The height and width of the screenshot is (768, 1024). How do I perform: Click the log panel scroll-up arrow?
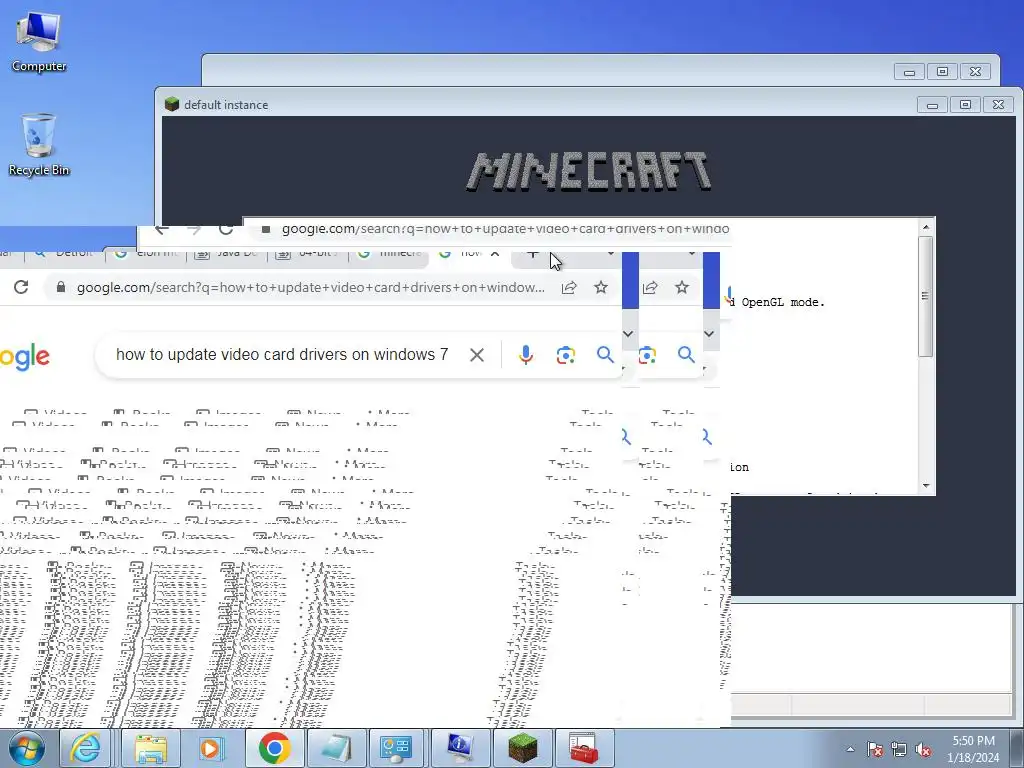pos(925,227)
